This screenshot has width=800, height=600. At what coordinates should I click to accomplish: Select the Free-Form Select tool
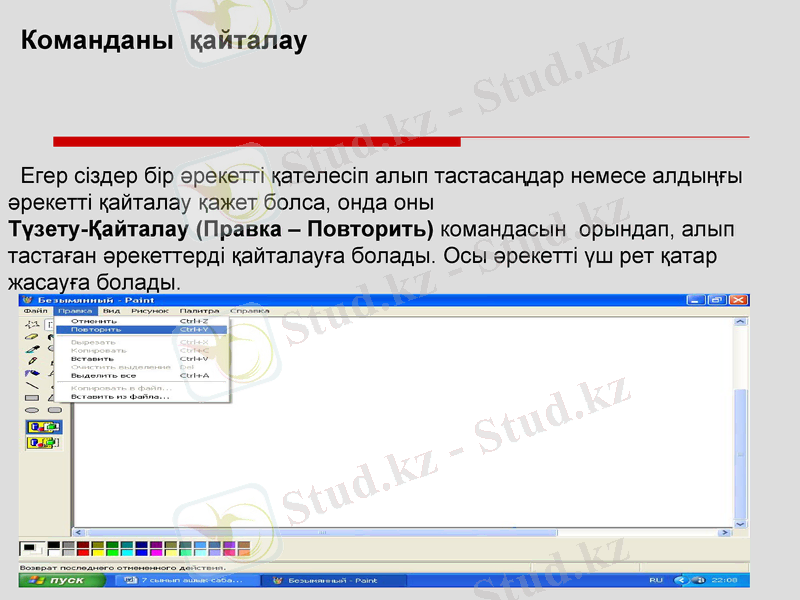pyautogui.click(x=32, y=324)
